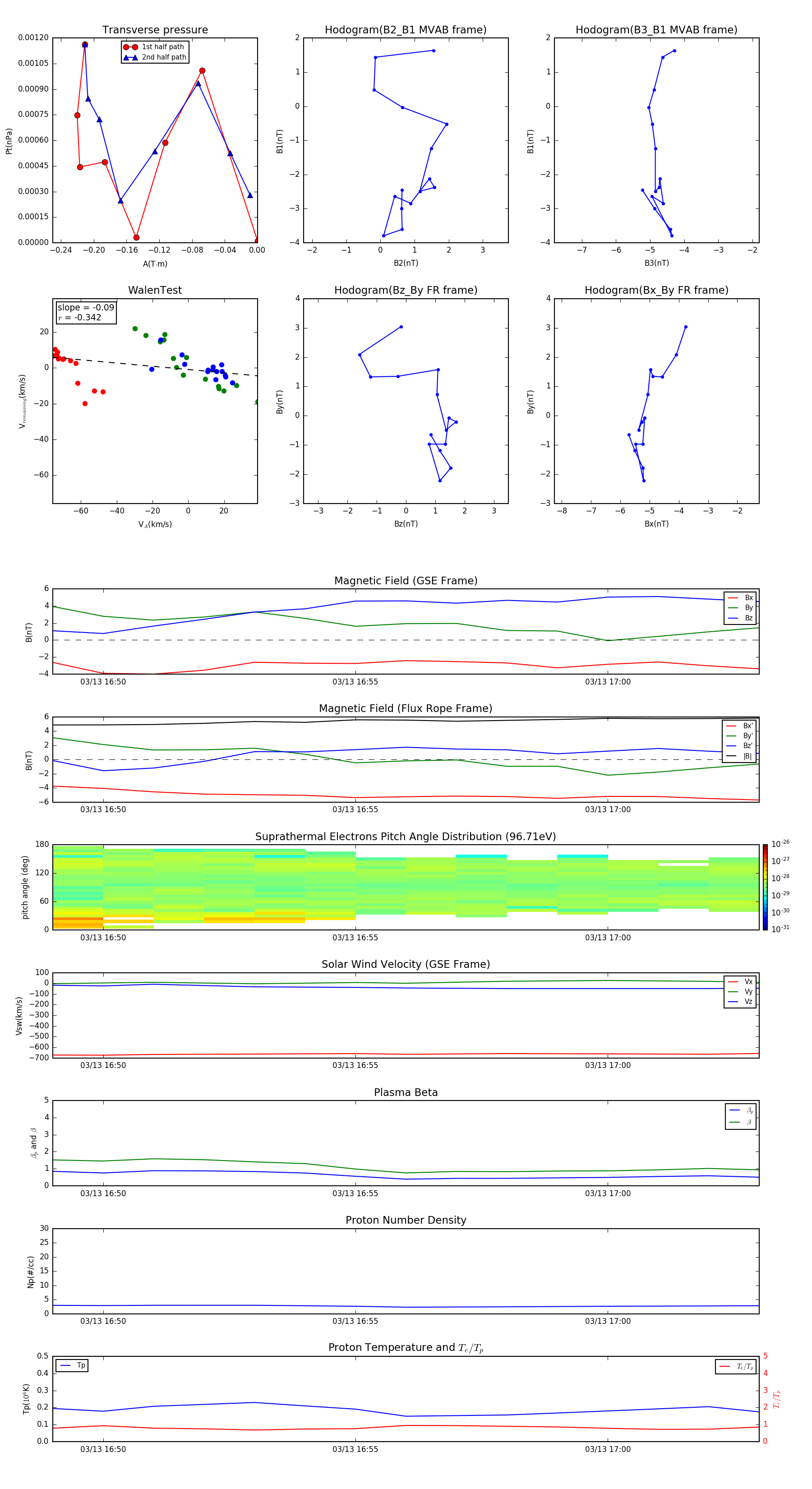812x1489 pixels.
Task: Click the 'A(T·m)' x-axis label
Action: [x=155, y=264]
